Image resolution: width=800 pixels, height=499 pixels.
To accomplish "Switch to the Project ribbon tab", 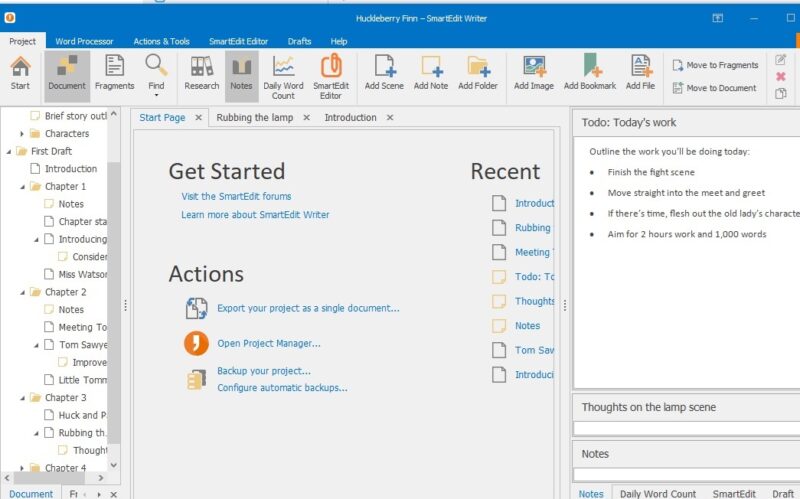I will [x=22, y=41].
